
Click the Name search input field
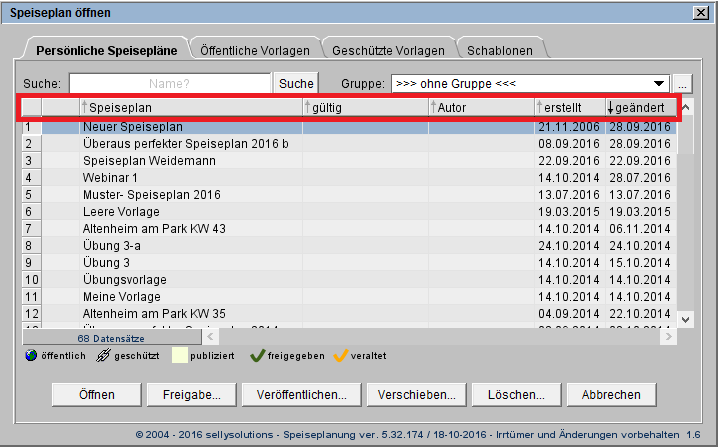click(170, 83)
